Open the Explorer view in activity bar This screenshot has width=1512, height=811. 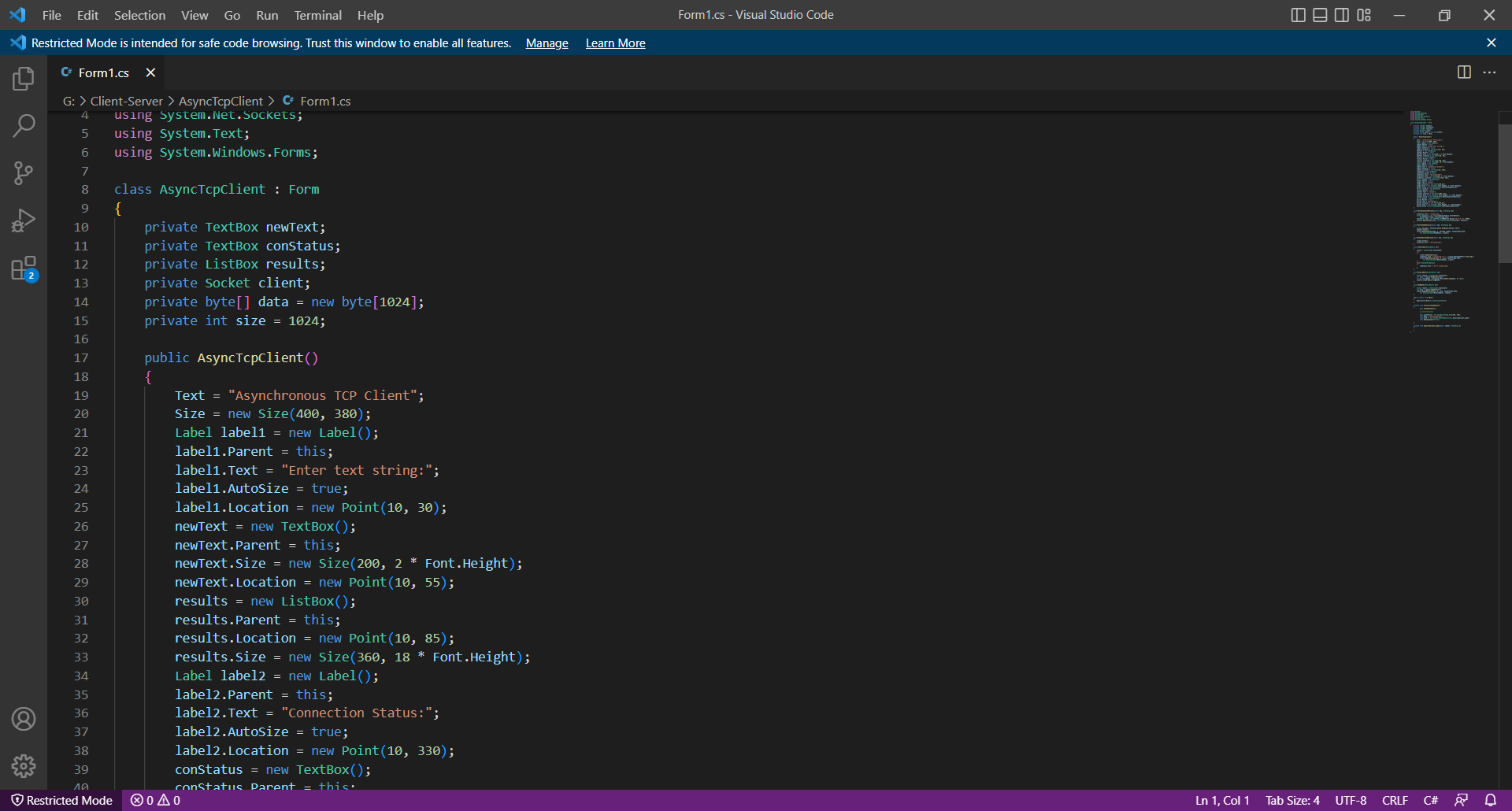(24, 79)
